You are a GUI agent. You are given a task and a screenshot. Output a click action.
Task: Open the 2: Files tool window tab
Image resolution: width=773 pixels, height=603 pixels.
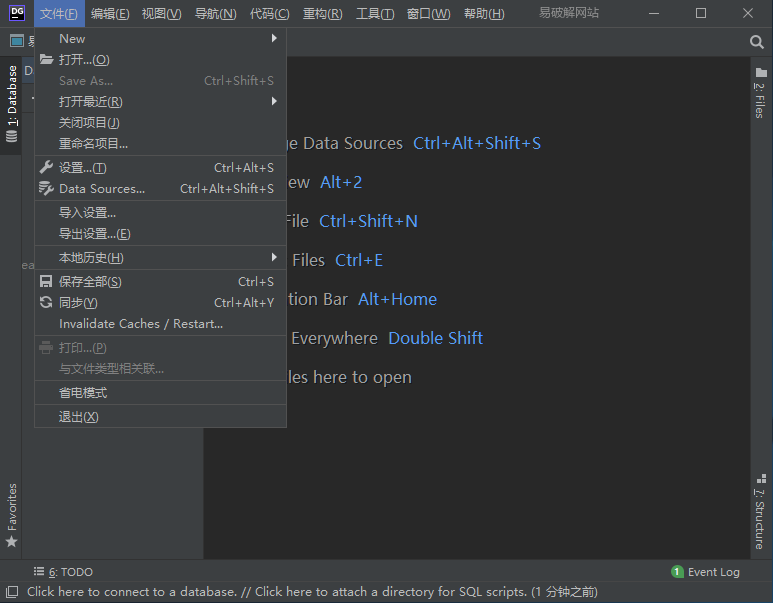tap(761, 94)
